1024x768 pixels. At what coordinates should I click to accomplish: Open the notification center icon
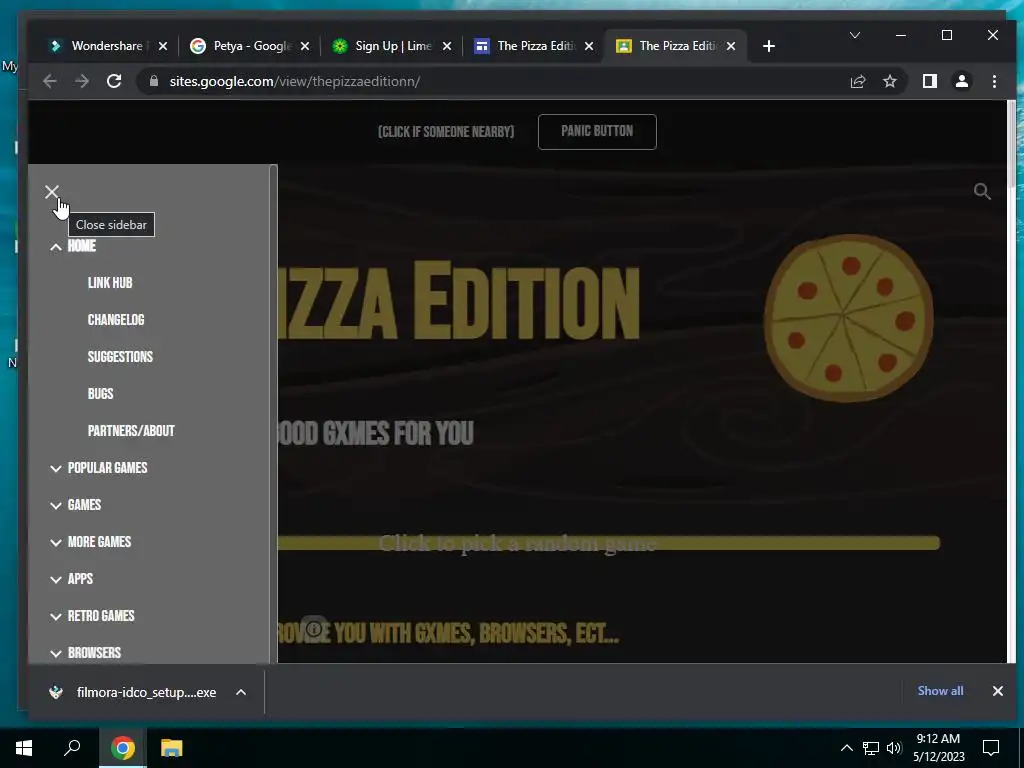point(991,748)
